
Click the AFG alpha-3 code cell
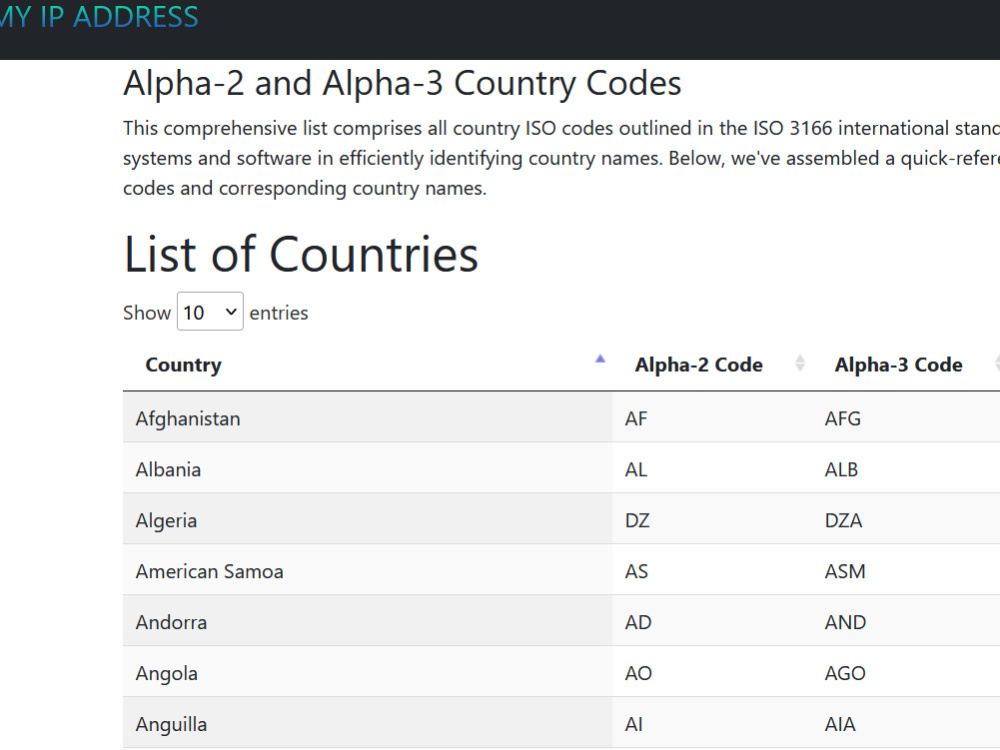pyautogui.click(x=906, y=418)
